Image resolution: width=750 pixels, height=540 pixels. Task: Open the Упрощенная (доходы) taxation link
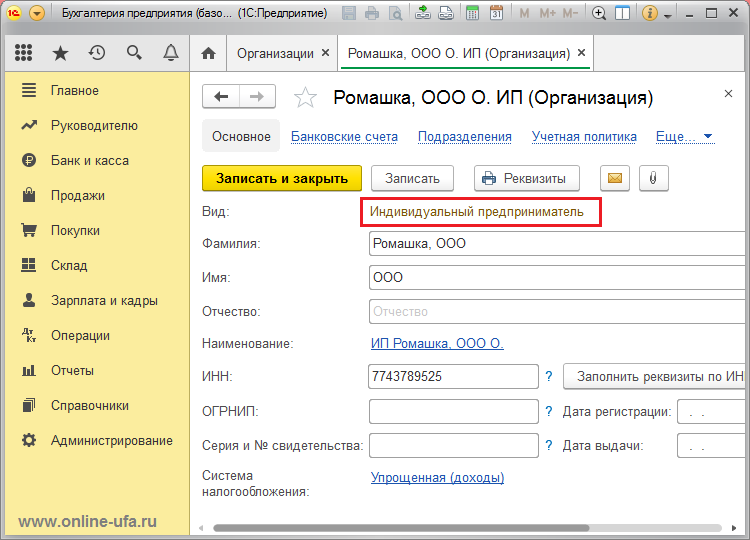pos(437,477)
